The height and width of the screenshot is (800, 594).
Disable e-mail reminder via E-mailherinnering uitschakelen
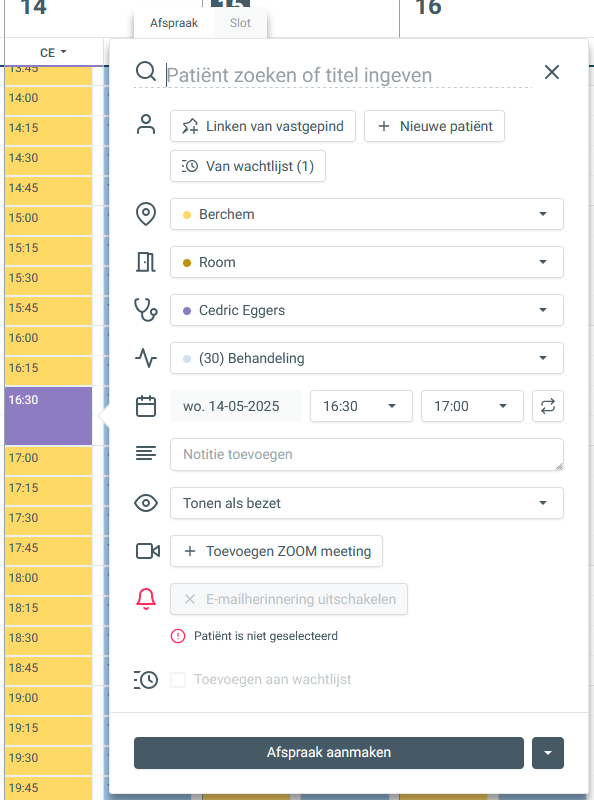(289, 599)
